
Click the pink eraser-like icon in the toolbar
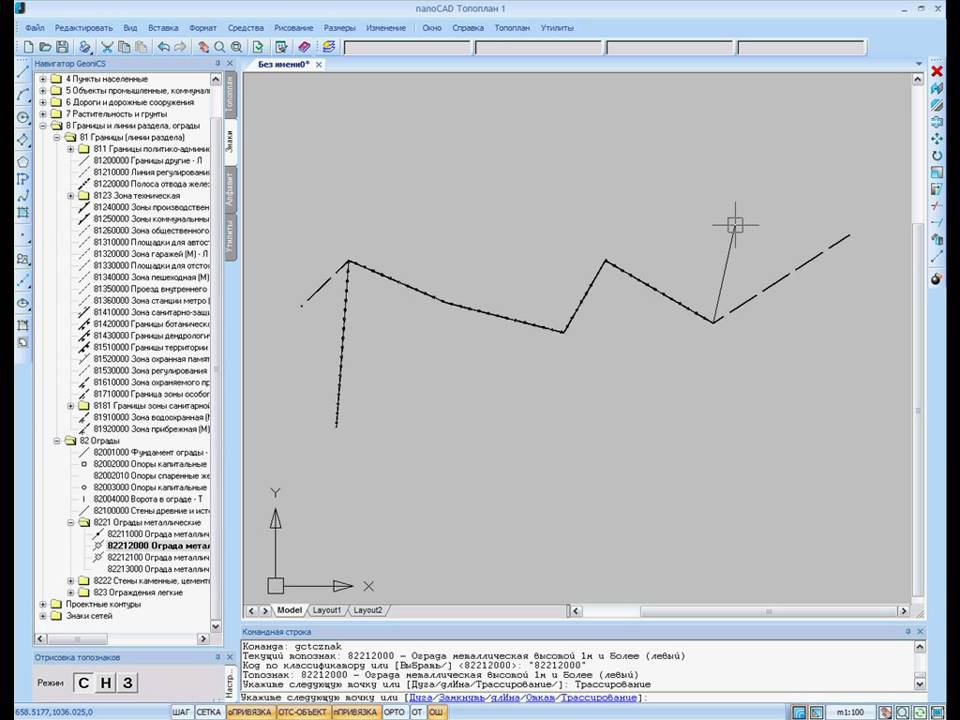click(304, 47)
